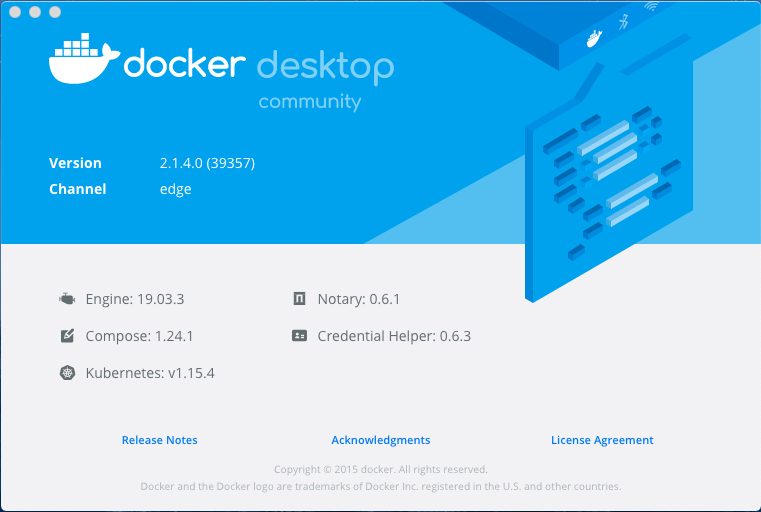Select the version number 2.1.4.0 (39357)

(x=207, y=163)
